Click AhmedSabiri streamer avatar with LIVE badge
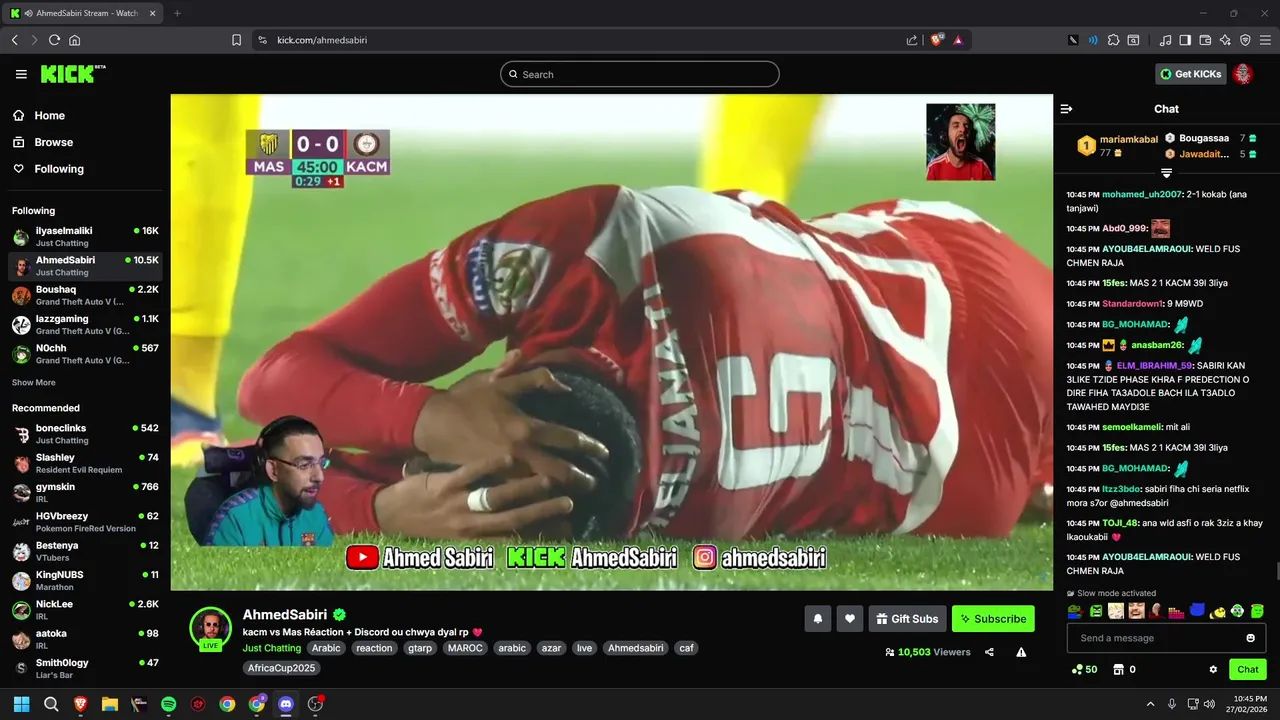This screenshot has height=720, width=1280. click(211, 629)
